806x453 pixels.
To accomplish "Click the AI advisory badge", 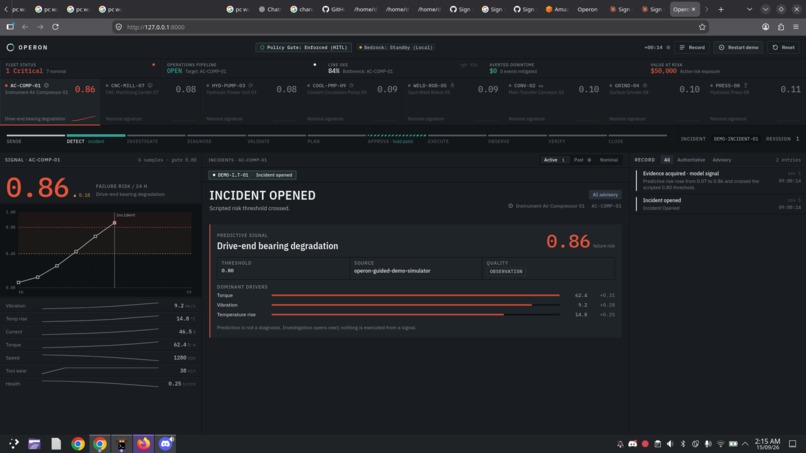I will click(605, 195).
